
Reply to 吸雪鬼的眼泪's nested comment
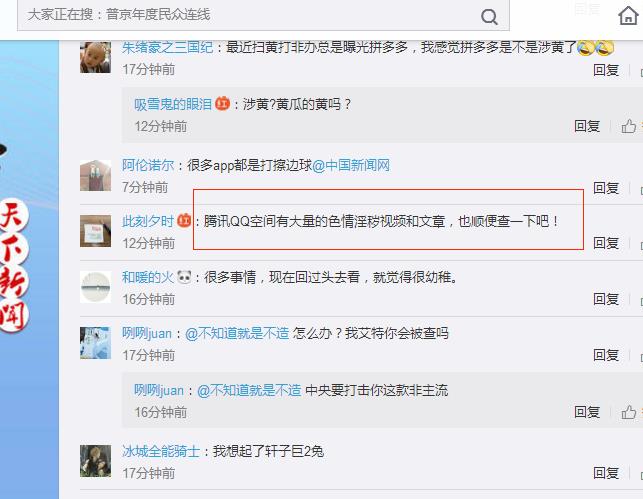pos(587,126)
